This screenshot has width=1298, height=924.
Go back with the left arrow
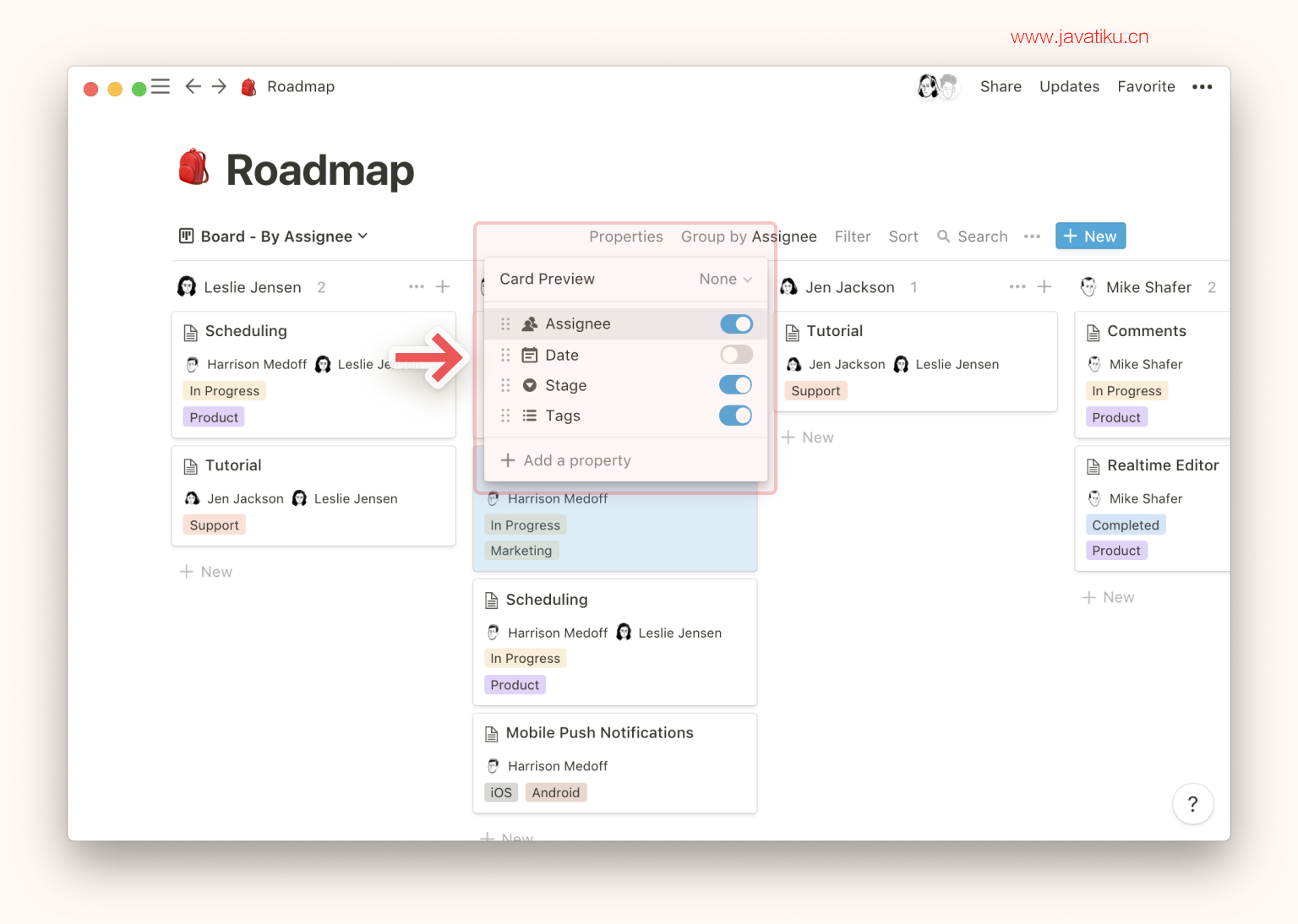click(193, 86)
